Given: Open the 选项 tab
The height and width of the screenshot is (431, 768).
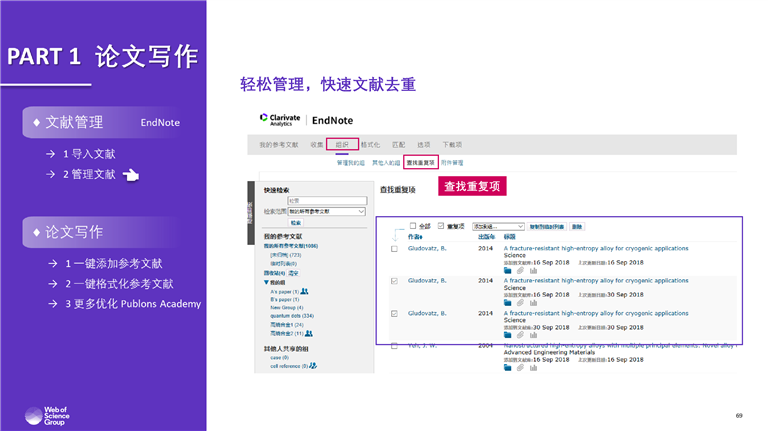Looking at the screenshot, I should (424, 145).
